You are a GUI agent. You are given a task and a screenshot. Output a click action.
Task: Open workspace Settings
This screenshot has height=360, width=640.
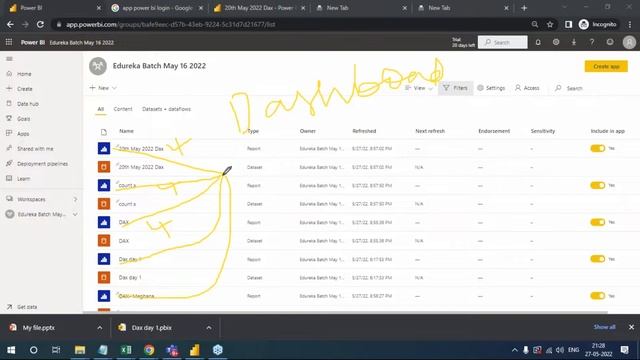pyautogui.click(x=491, y=88)
